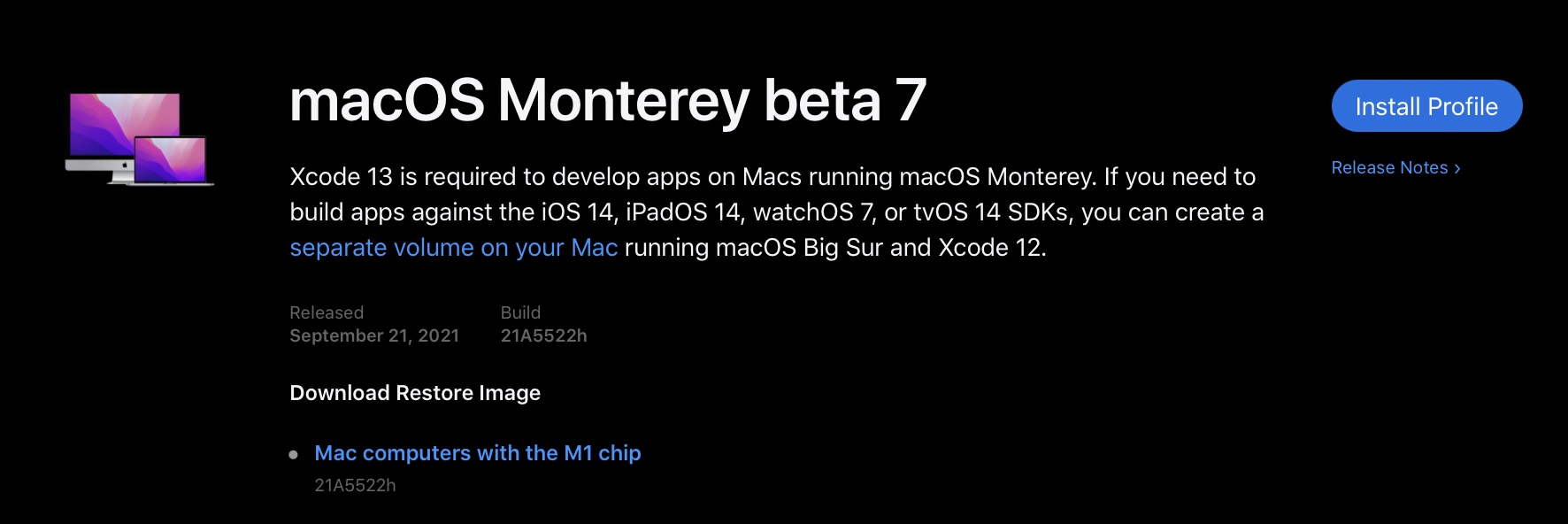The image size is (1568, 524).
Task: Click the "Download Restore Image" heading
Action: point(415,393)
